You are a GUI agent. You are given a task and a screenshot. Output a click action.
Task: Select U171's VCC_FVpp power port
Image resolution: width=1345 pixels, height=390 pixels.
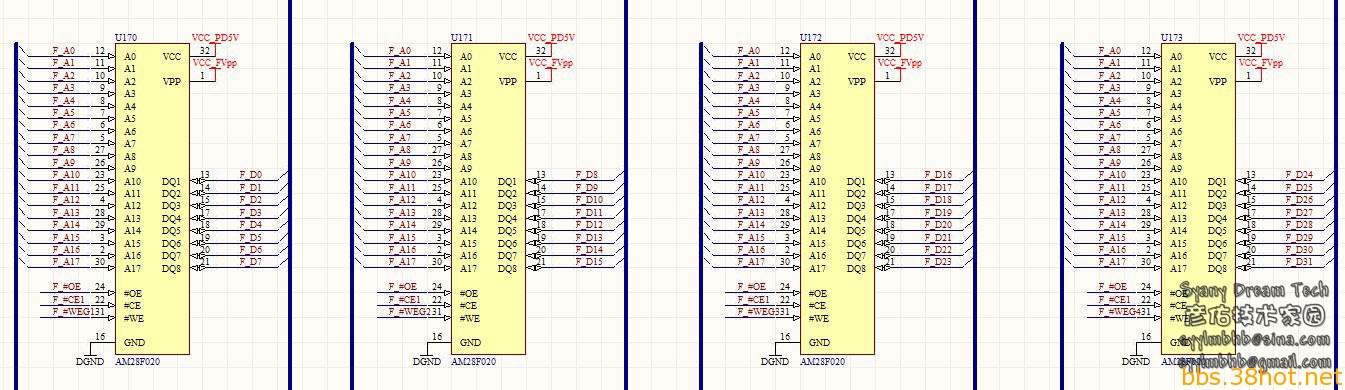coord(550,63)
